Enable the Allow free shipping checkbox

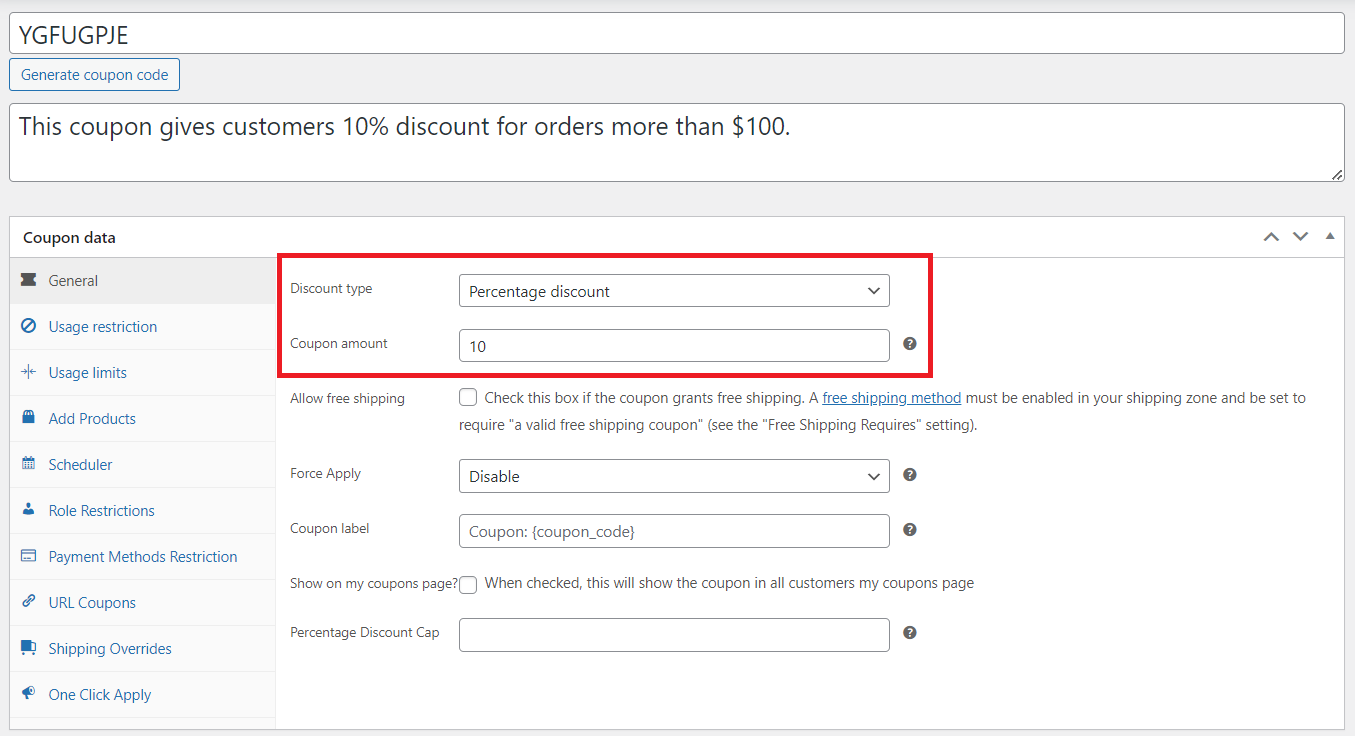(468, 396)
